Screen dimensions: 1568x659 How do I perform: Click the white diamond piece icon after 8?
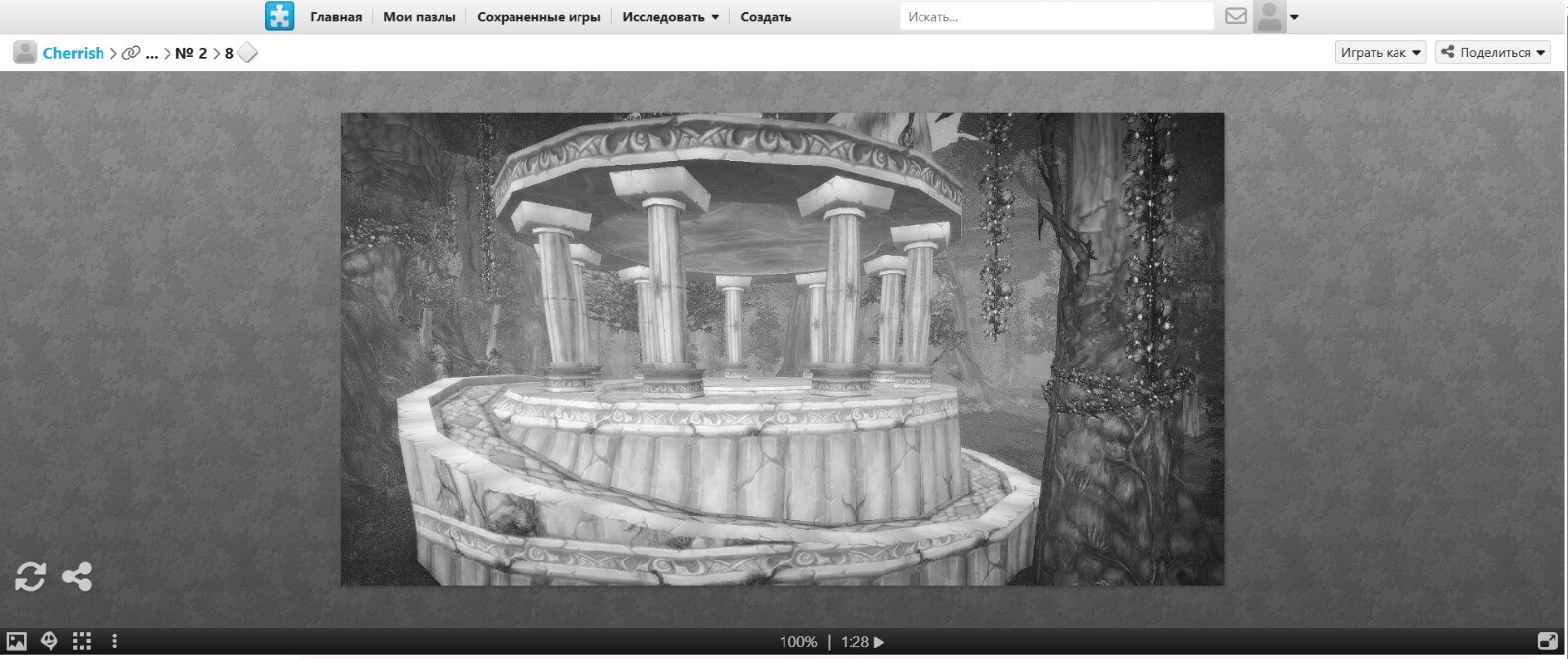(247, 53)
